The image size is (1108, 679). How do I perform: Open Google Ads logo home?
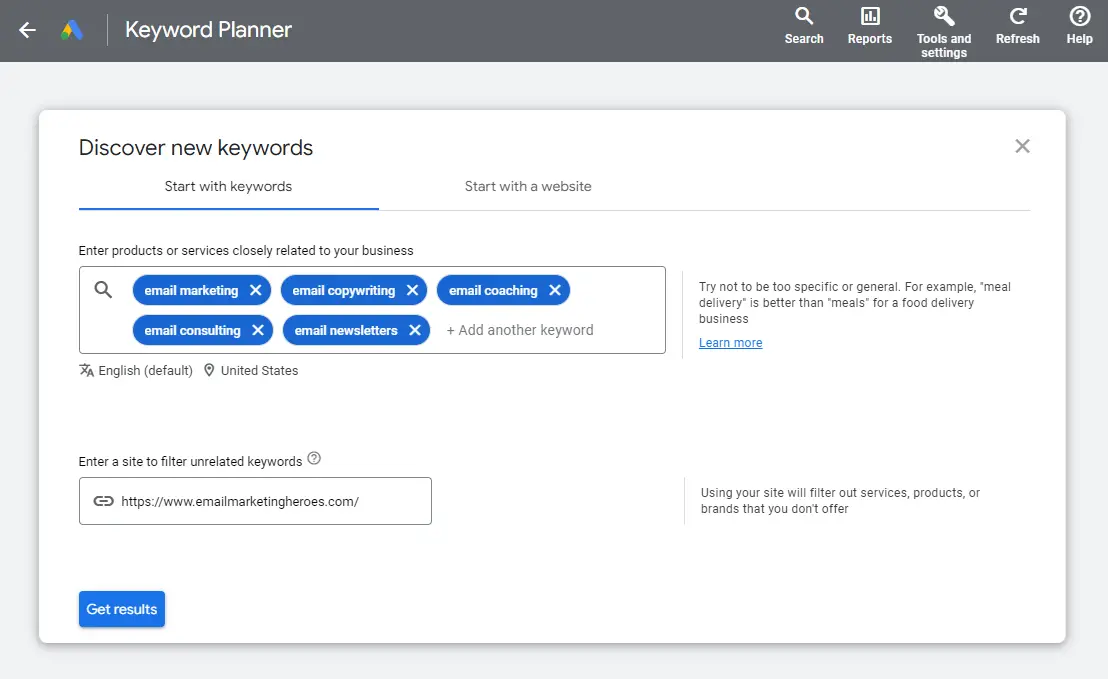tap(72, 30)
